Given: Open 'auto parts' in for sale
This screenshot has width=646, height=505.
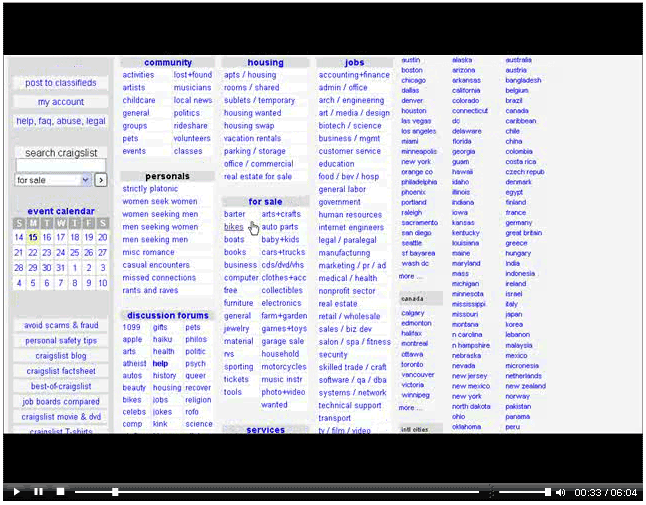Looking at the screenshot, I should 280,227.
